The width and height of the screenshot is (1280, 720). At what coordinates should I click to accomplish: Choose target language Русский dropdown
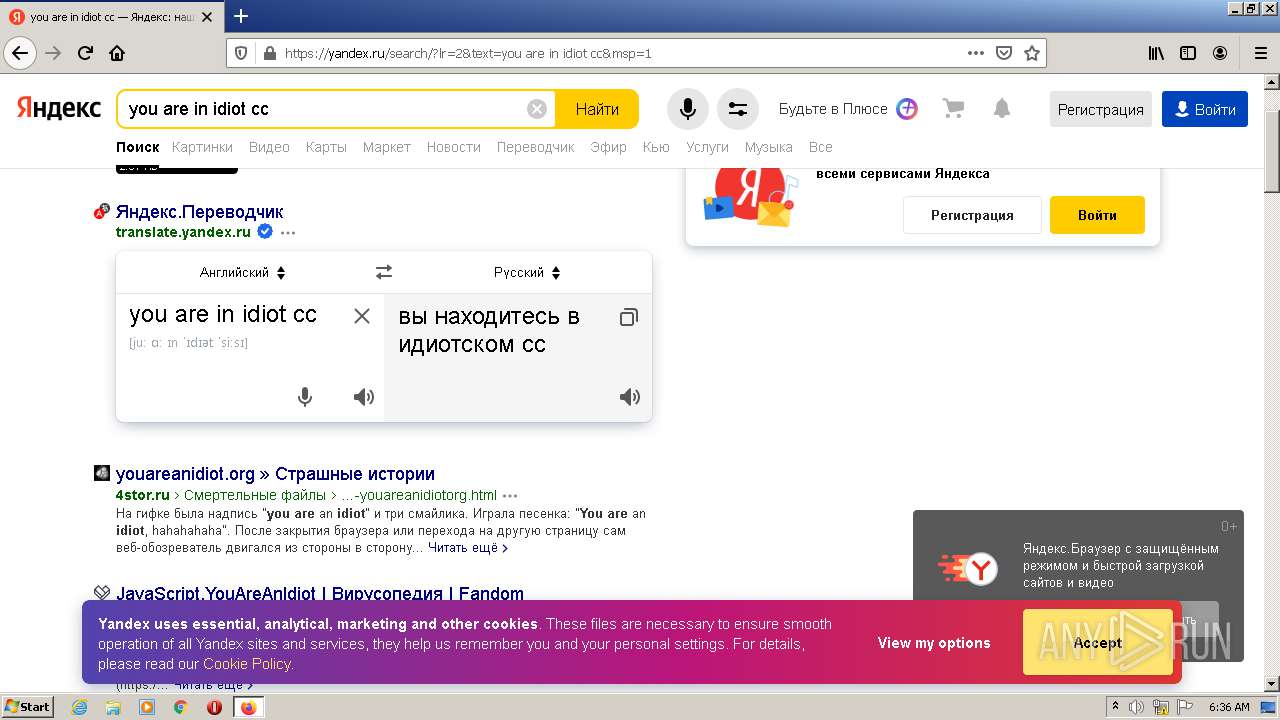click(x=527, y=272)
